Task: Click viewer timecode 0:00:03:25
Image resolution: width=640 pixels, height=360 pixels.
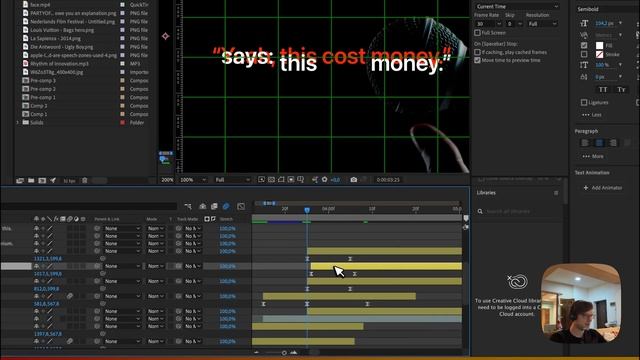Action: point(388,180)
